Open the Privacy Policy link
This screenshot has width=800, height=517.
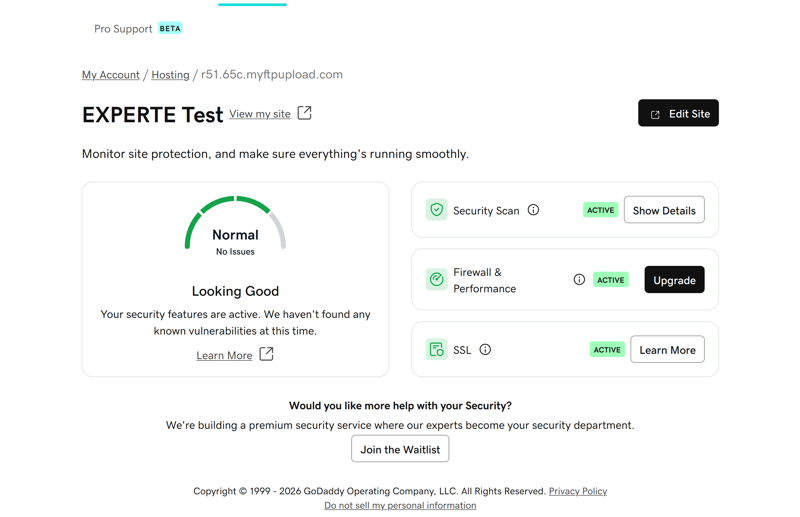(x=578, y=491)
